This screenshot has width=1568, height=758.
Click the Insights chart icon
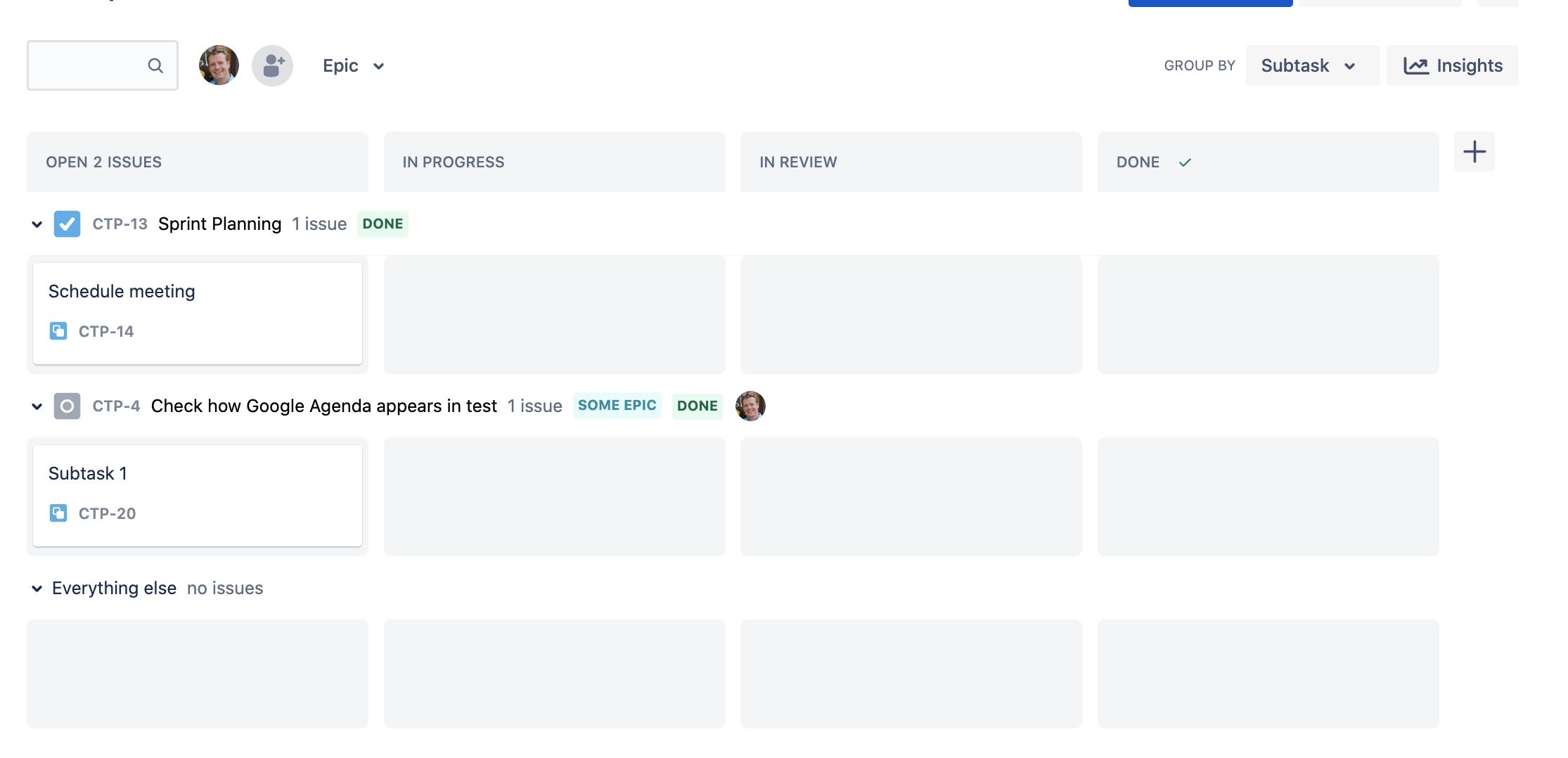1416,65
